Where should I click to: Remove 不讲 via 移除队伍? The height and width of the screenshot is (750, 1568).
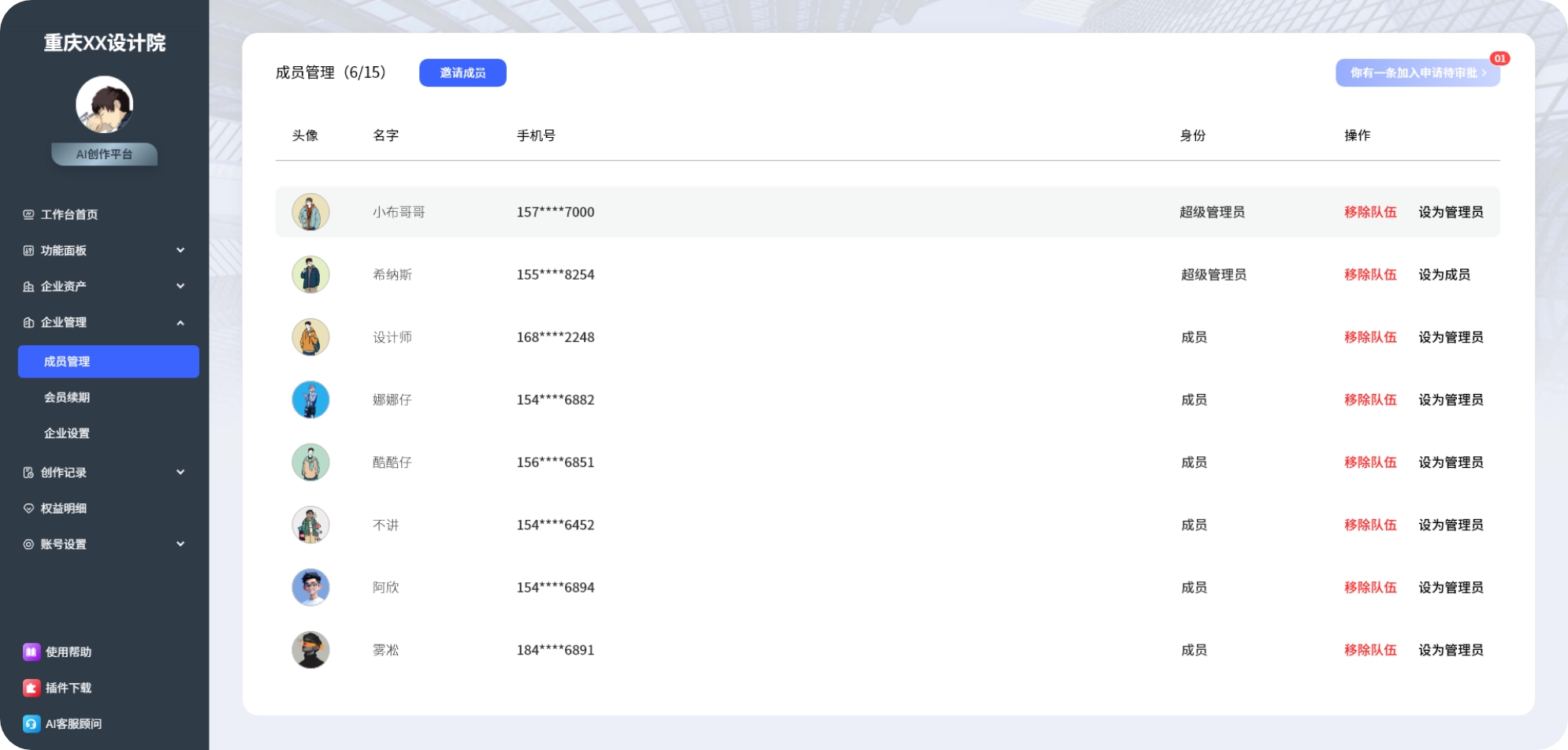tap(1370, 525)
